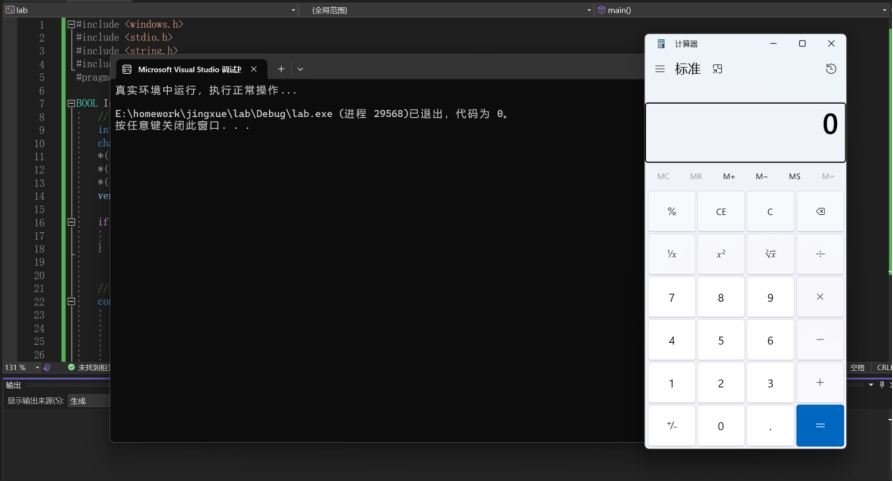Click the plus key on calculator
893x482 pixels.
(x=820, y=383)
